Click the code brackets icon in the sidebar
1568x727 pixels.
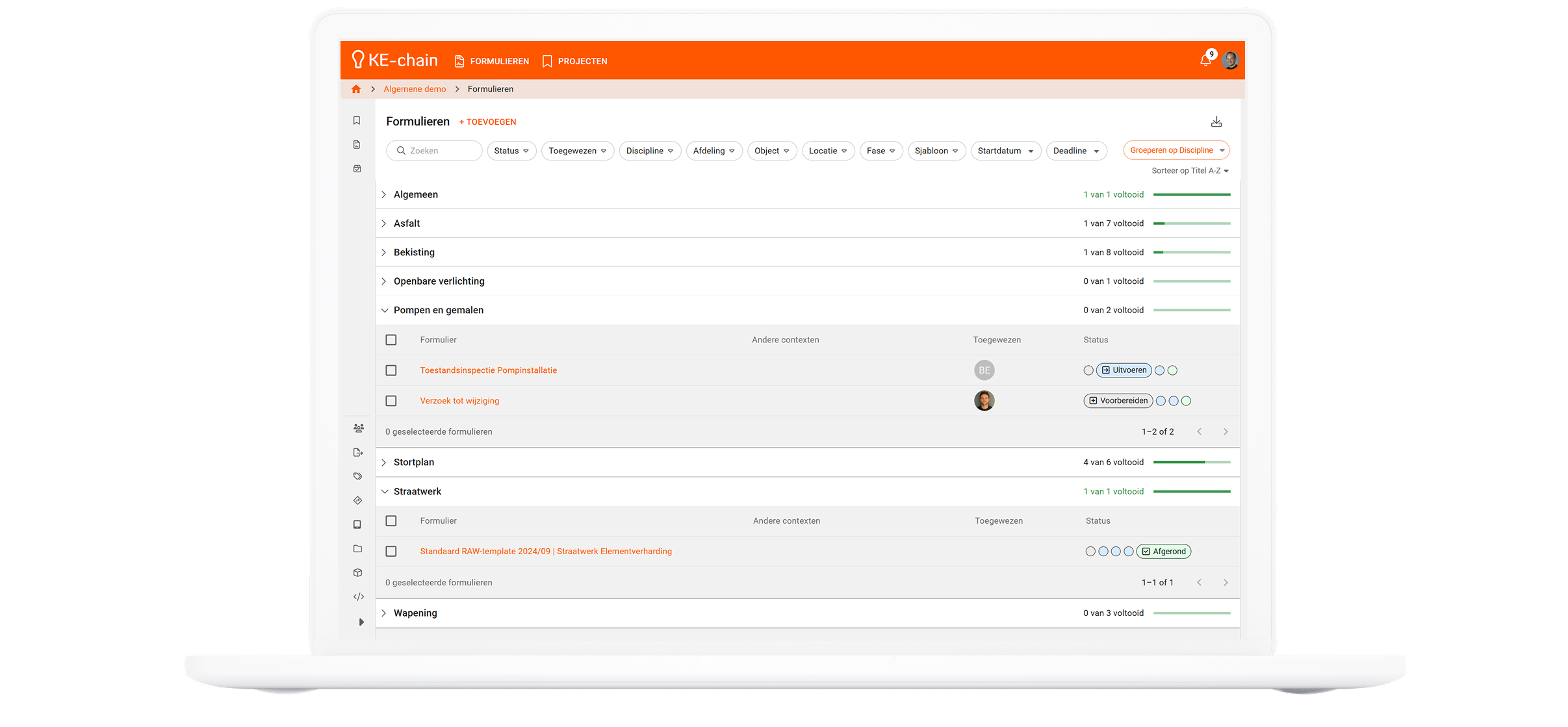coord(358,596)
